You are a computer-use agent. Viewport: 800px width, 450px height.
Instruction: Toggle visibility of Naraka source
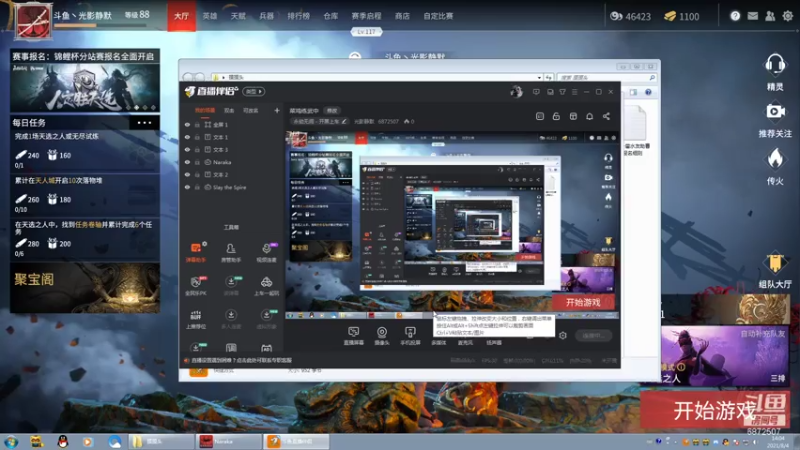click(x=187, y=162)
